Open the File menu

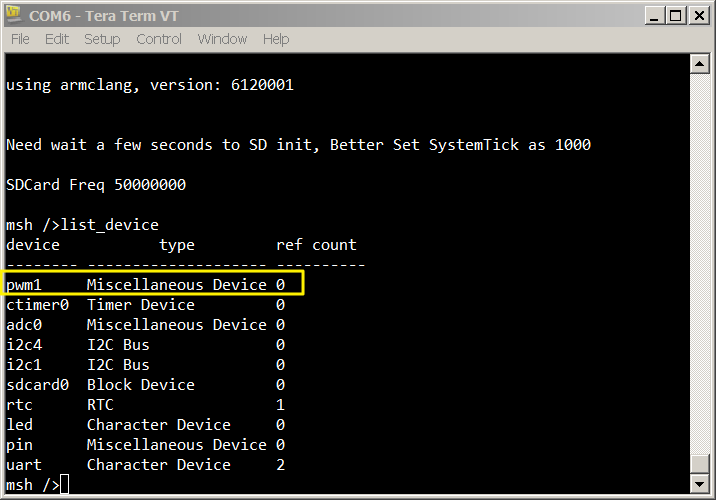click(x=20, y=39)
